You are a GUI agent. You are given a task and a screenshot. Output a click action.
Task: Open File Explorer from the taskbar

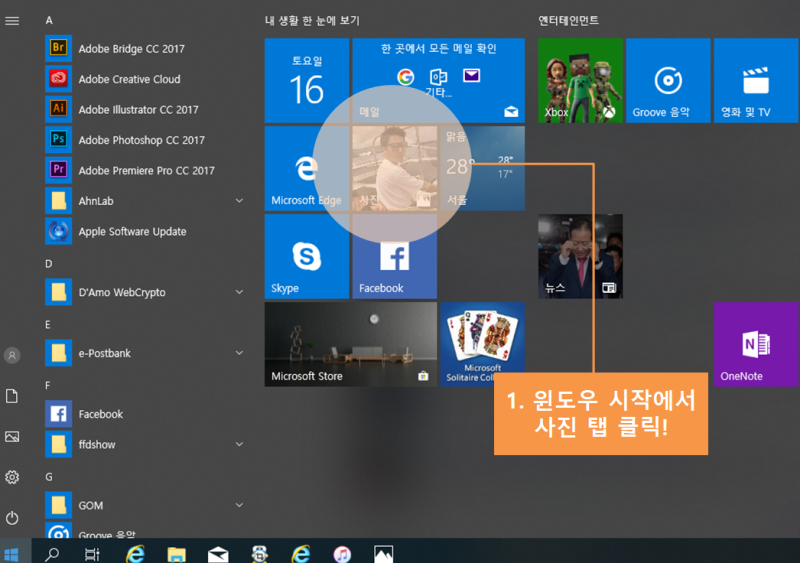177,554
